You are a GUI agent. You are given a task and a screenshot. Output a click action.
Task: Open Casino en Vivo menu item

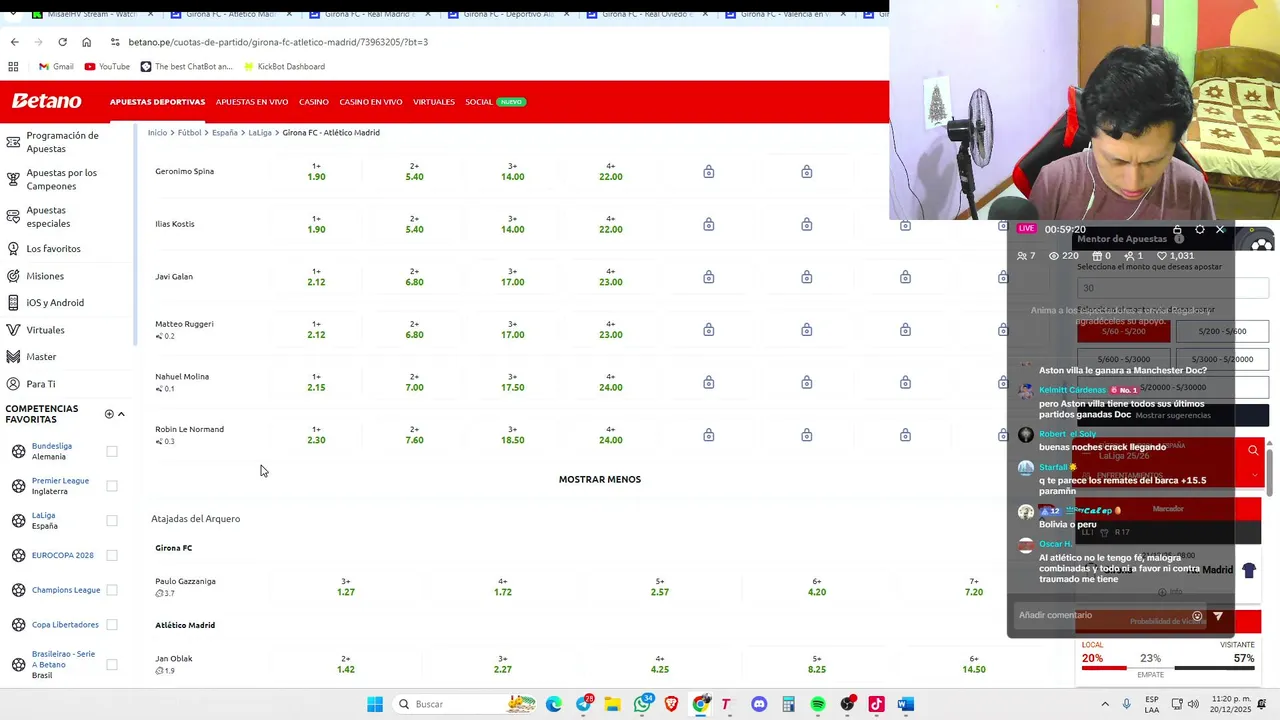[x=371, y=102]
